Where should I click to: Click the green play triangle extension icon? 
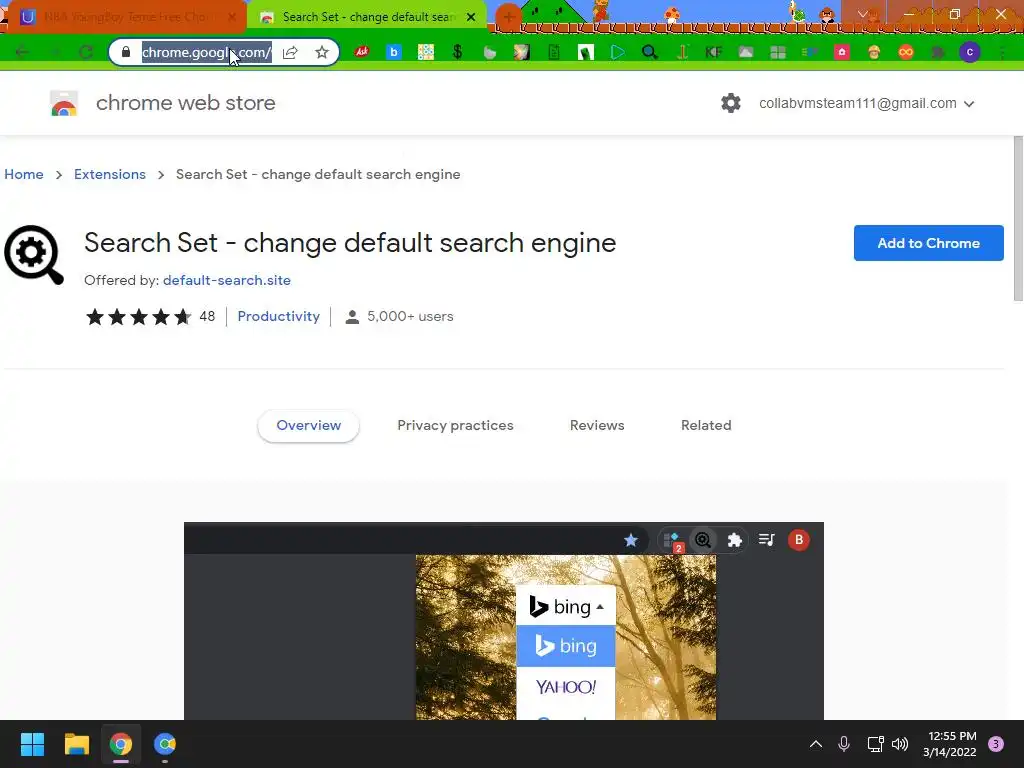617,52
